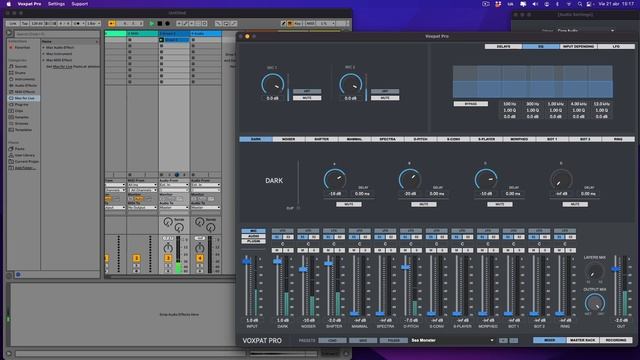The width and height of the screenshot is (640, 360).
Task: Click the OUT channel fader handle
Action: tap(616, 269)
